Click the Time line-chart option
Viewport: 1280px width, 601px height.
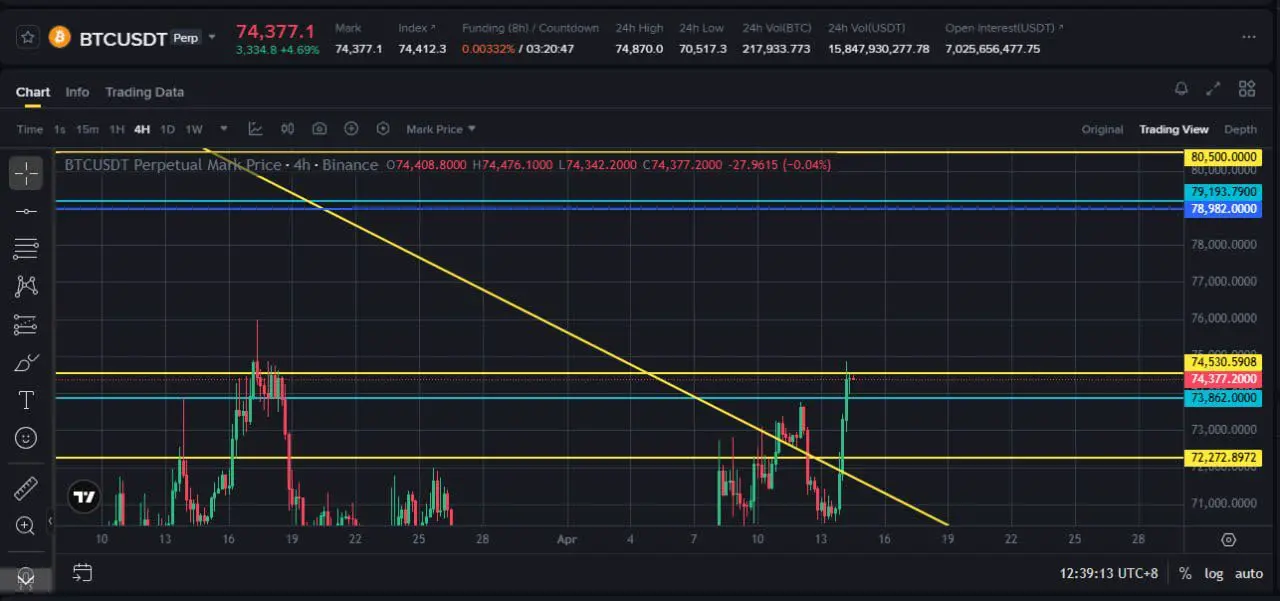[30, 129]
